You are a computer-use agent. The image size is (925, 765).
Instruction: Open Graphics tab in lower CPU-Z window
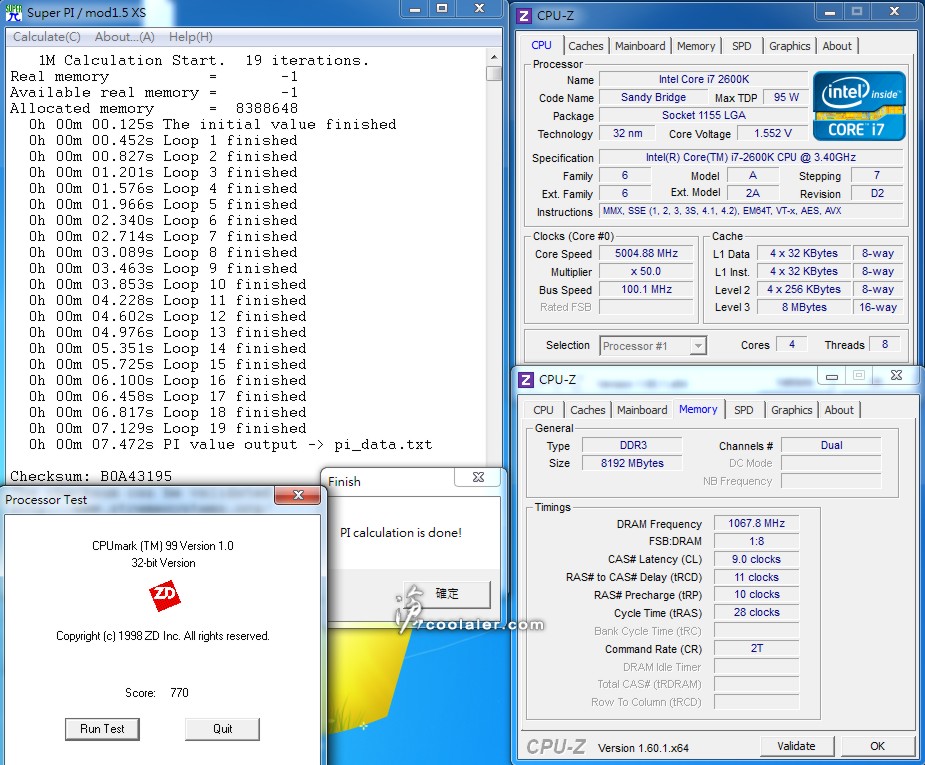[x=791, y=410]
